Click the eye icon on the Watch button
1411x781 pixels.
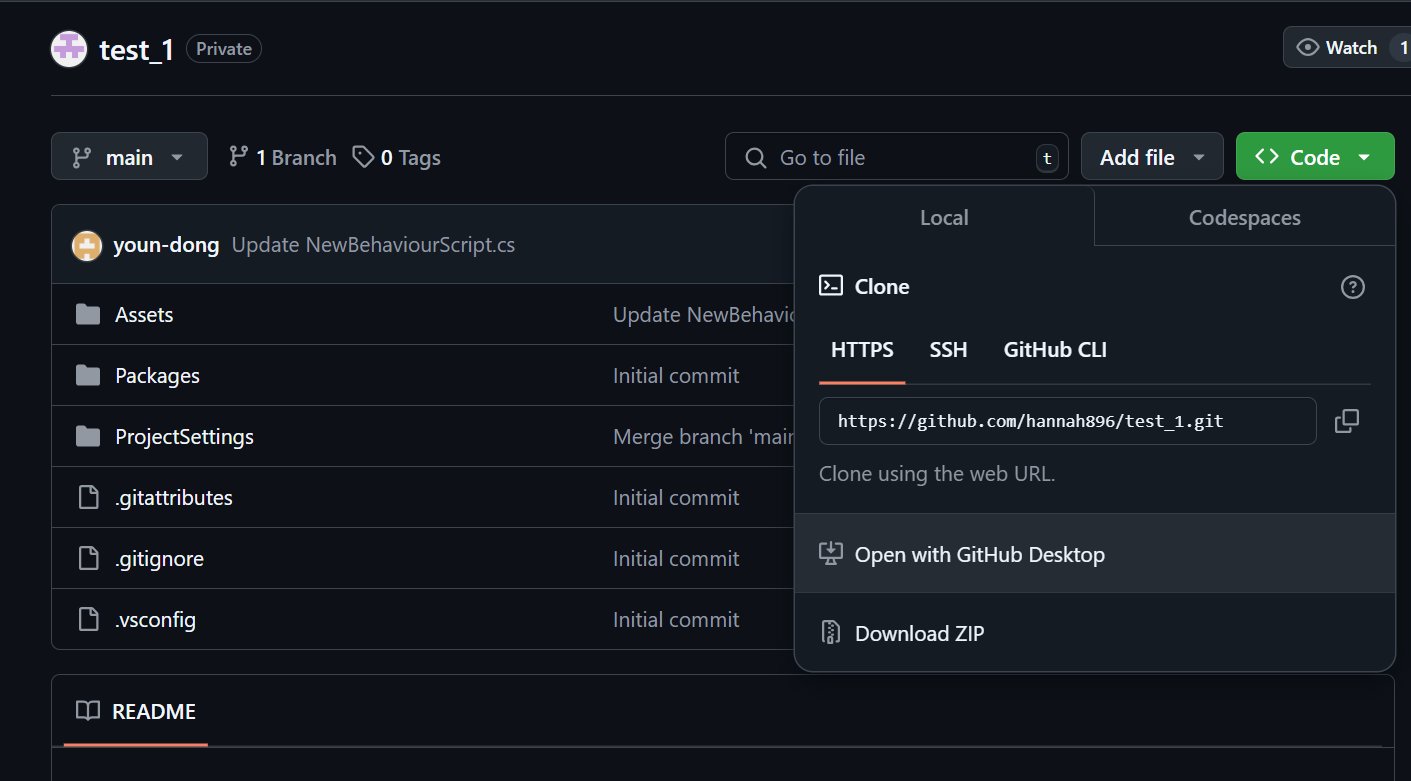pos(1307,48)
